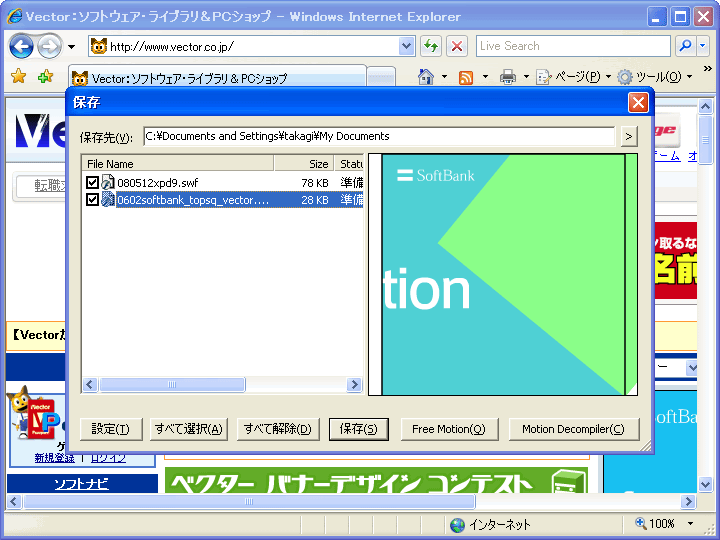The height and width of the screenshot is (540, 720).
Task: Close the 保存 dialog with the red X
Action: [x=638, y=102]
